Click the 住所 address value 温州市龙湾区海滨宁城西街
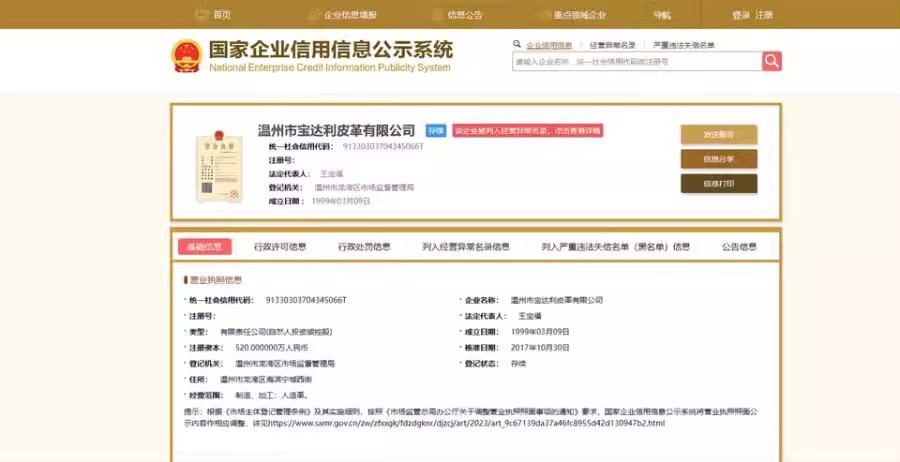 click(x=266, y=380)
